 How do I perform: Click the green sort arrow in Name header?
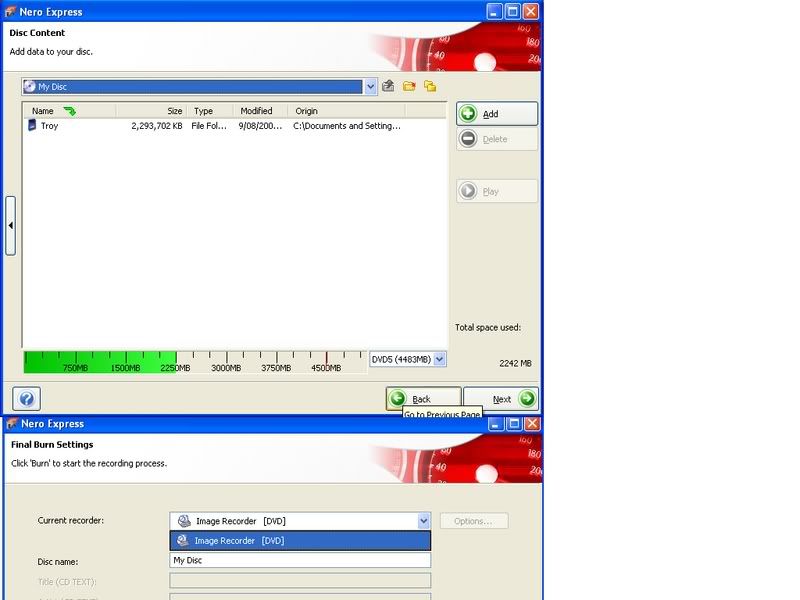70,111
